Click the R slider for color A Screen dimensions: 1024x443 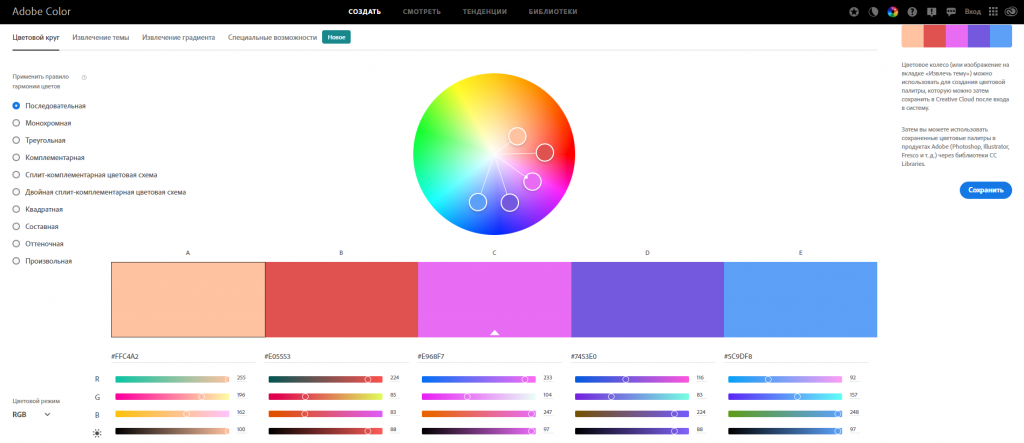tap(172, 379)
